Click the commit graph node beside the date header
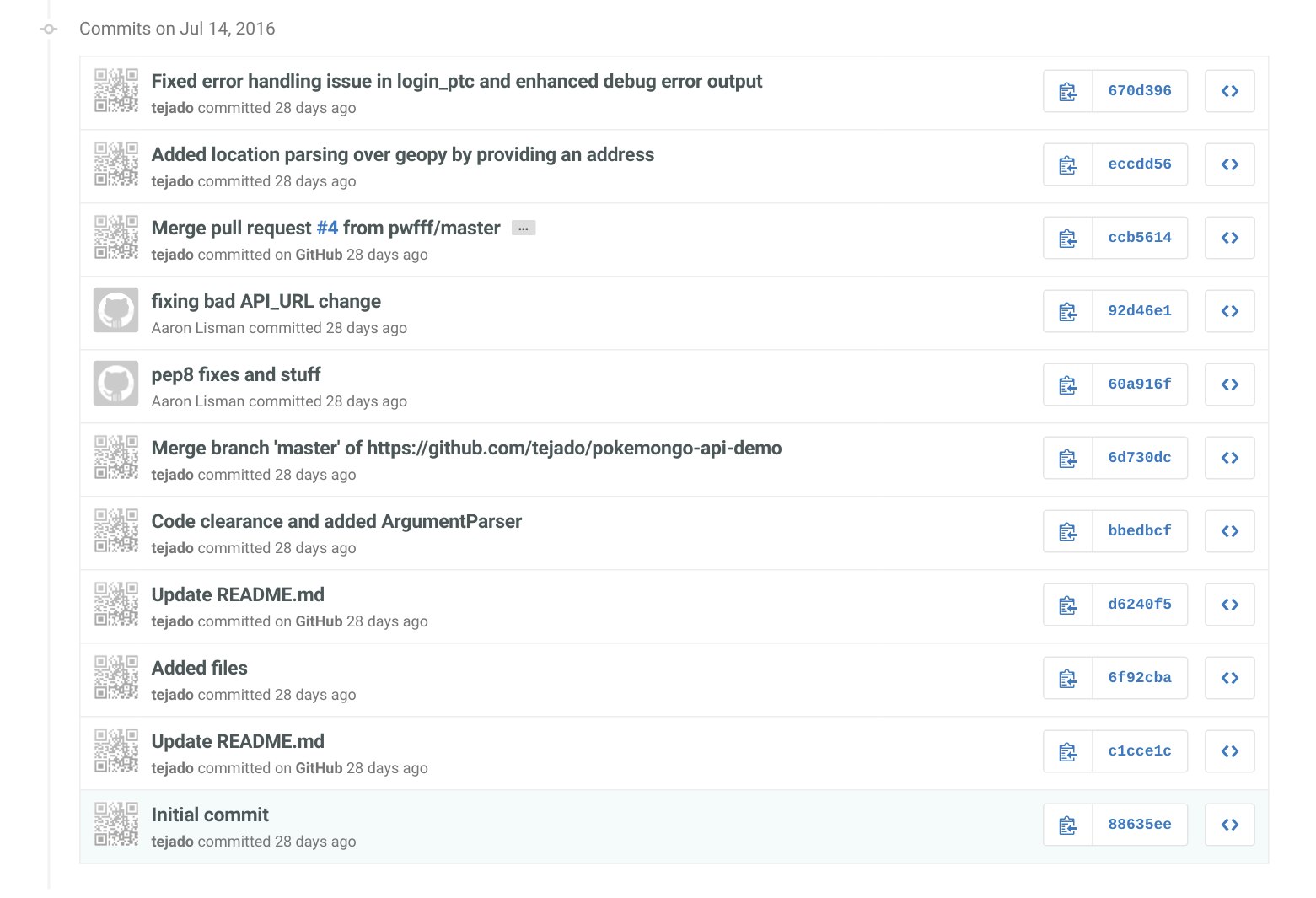Image resolution: width=1316 pixels, height=898 pixels. click(x=48, y=29)
